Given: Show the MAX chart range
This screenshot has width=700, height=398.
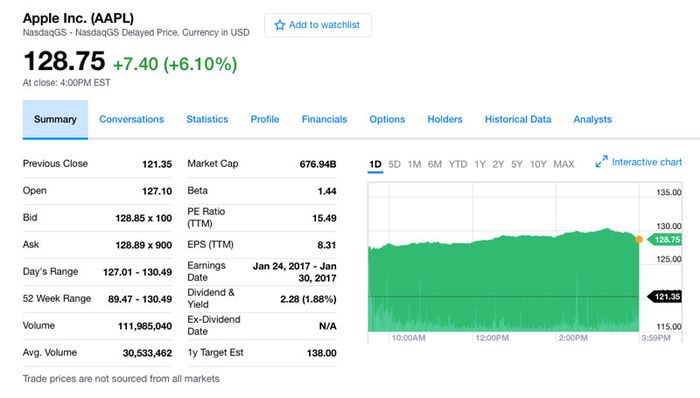Looking at the screenshot, I should tap(564, 164).
